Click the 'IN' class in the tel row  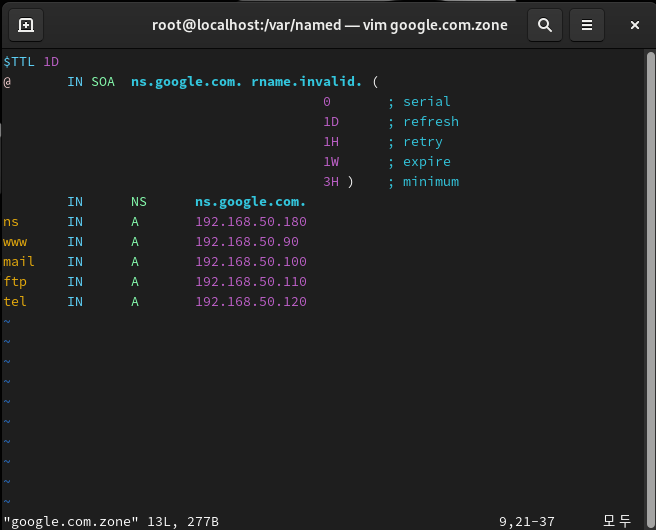tap(75, 302)
